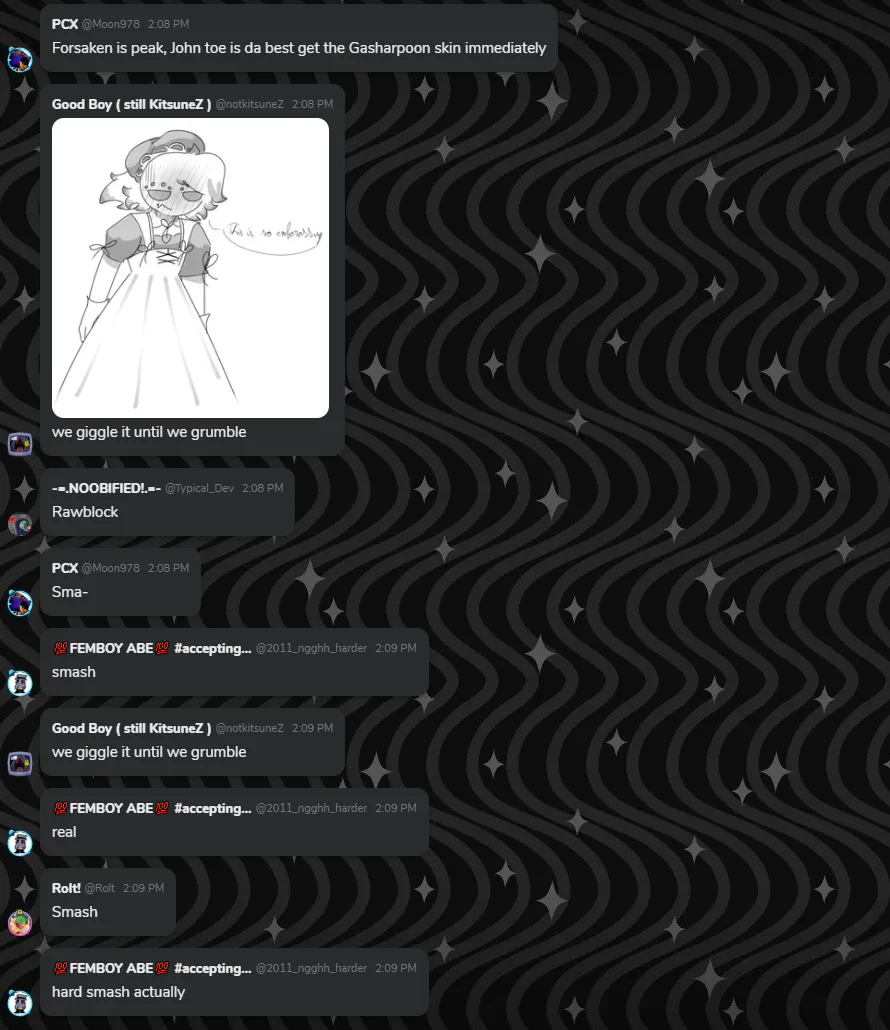Image resolution: width=890 pixels, height=1030 pixels.
Task: Click the 2:08 PM timestamp on the Rawblock message
Action: click(263, 488)
